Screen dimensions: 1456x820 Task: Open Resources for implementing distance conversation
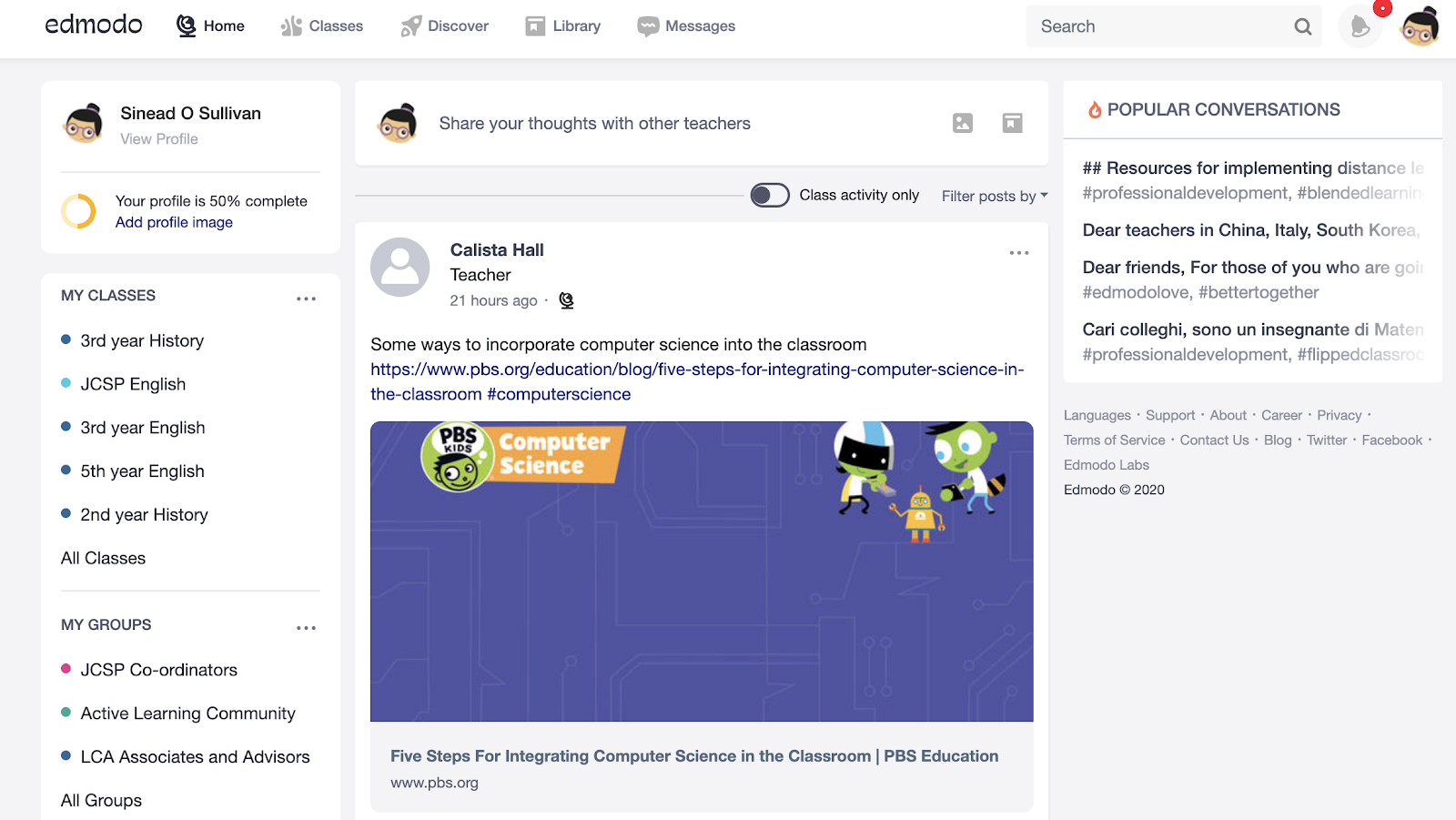coord(1252,168)
